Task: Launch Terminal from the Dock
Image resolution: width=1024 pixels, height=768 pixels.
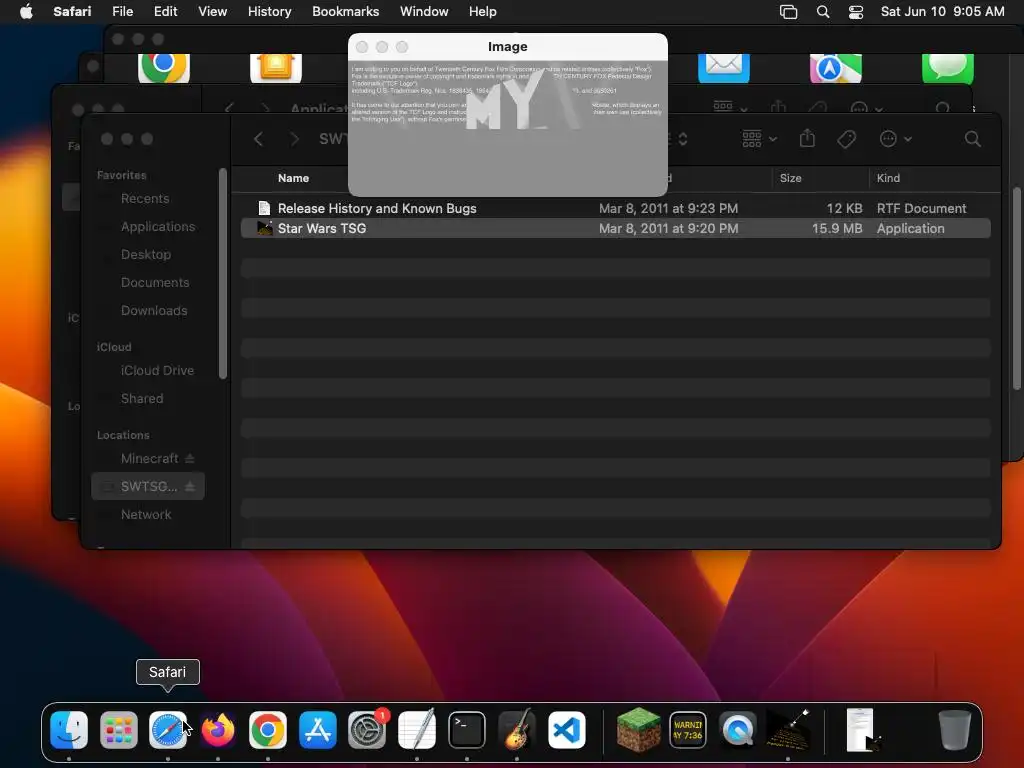Action: point(467,729)
